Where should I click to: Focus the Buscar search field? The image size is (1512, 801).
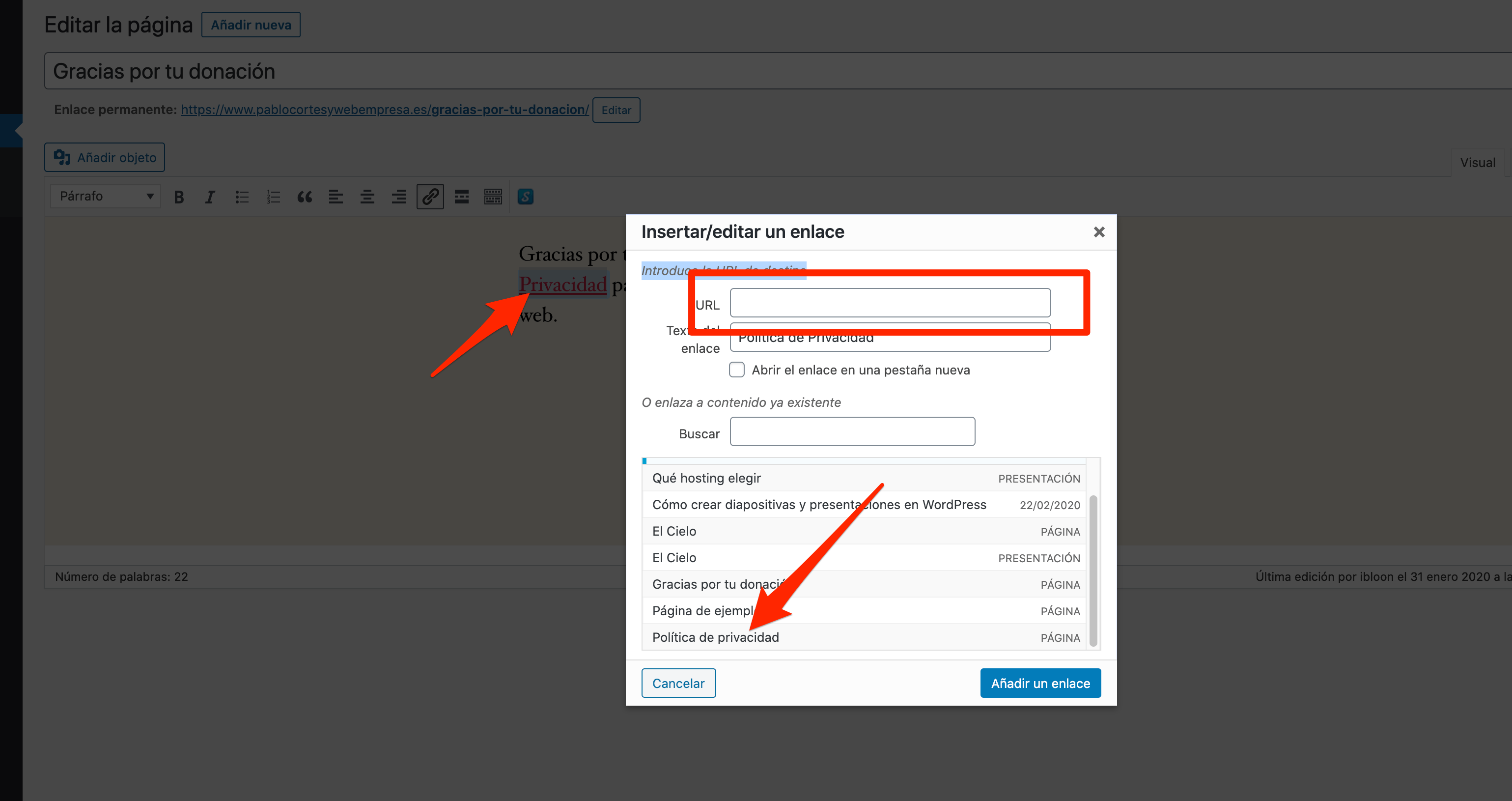[852, 431]
